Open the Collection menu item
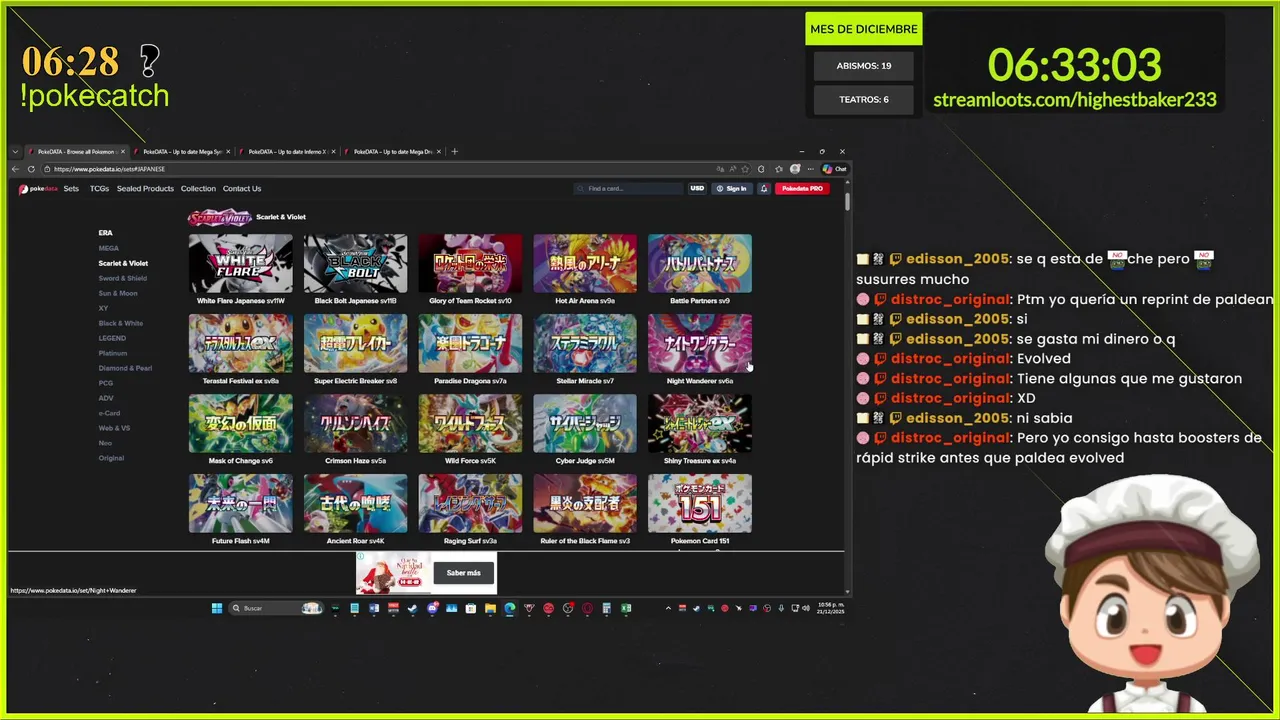The width and height of the screenshot is (1280, 720). (198, 188)
